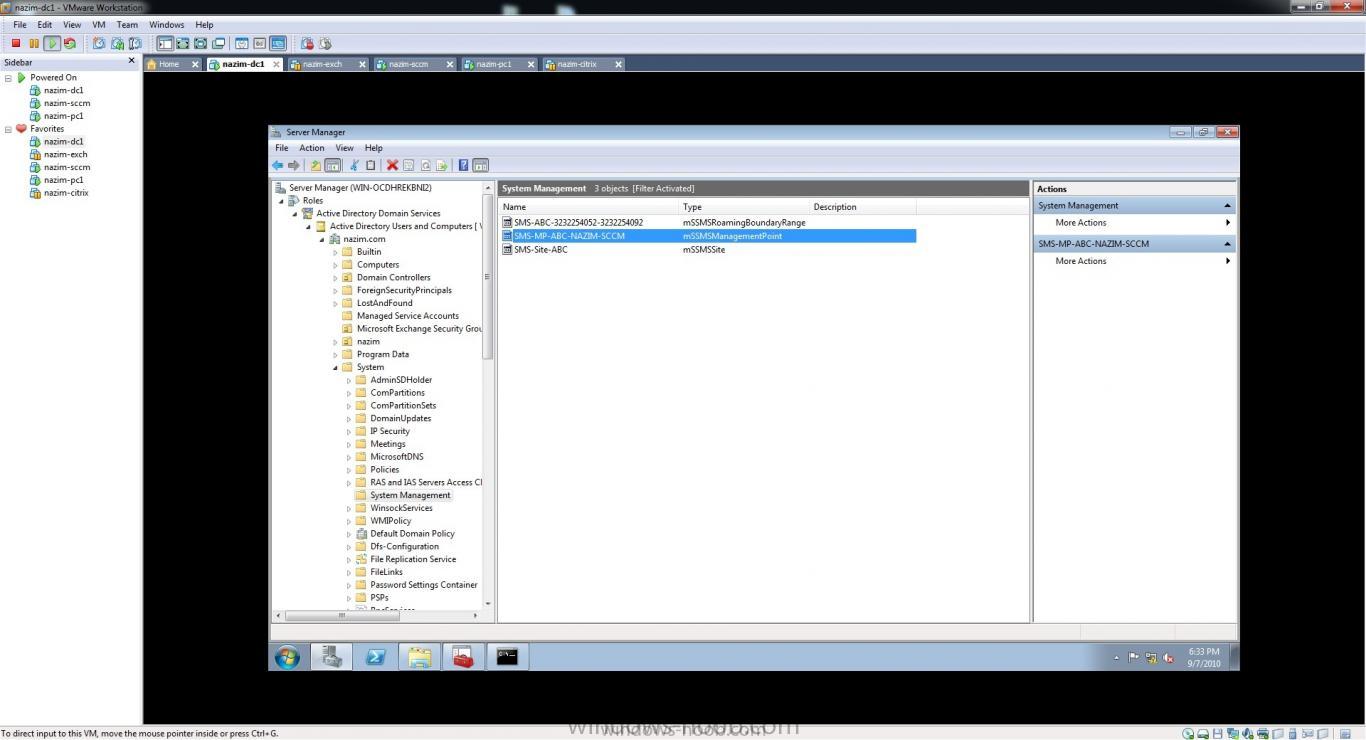
Task: Select the System Management folder in tree
Action: [410, 495]
